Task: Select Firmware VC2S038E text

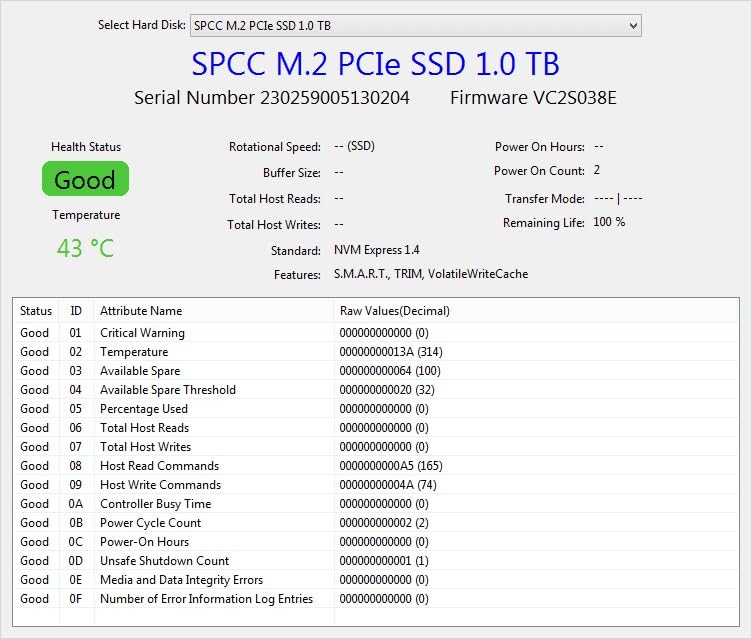Action: 533,98
